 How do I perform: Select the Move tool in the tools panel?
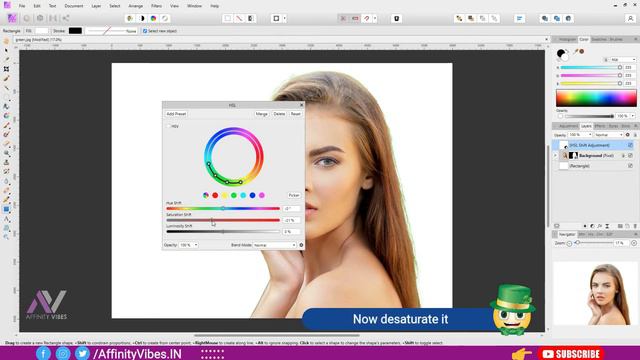pyautogui.click(x=6, y=51)
